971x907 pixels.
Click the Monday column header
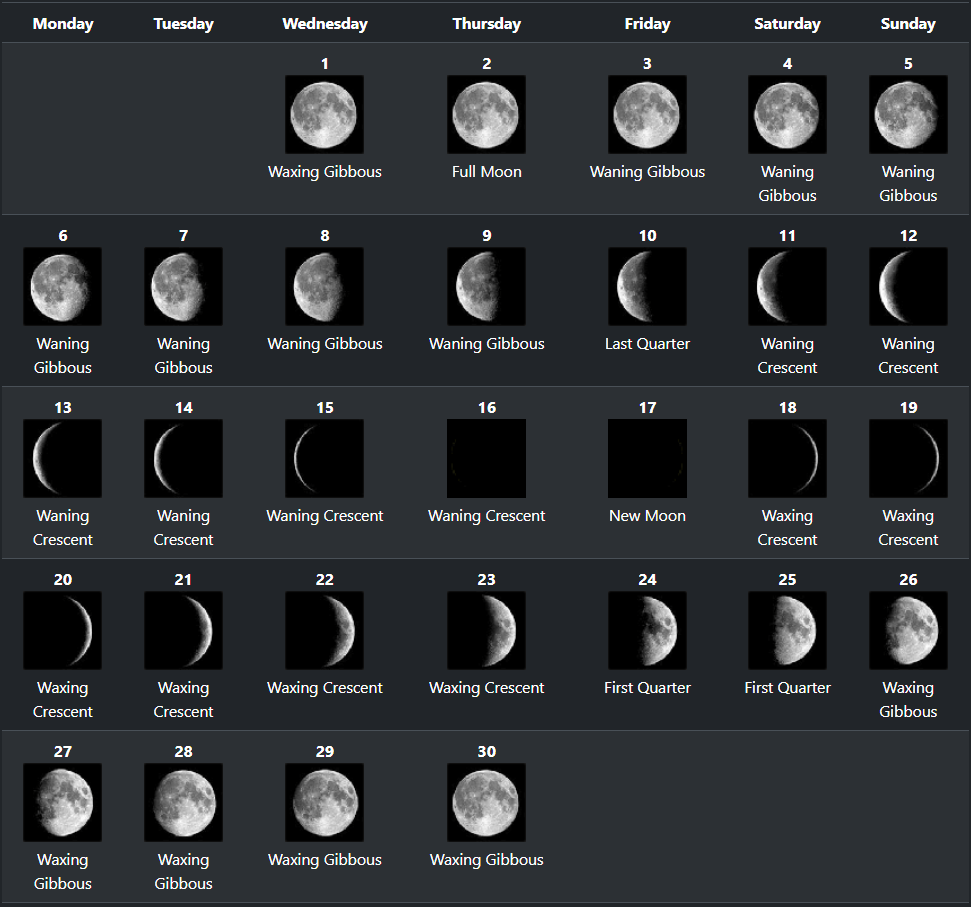click(x=63, y=24)
